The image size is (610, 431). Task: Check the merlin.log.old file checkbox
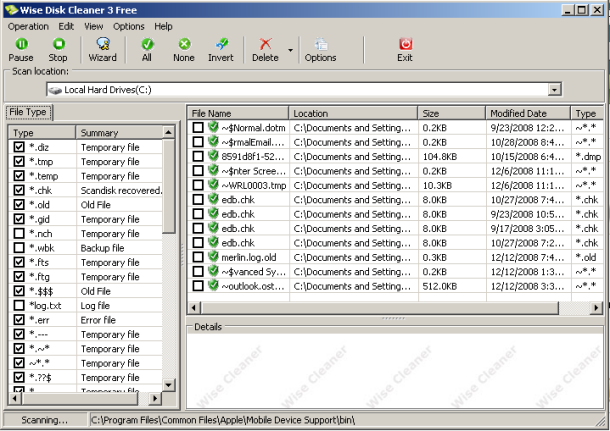(198, 257)
